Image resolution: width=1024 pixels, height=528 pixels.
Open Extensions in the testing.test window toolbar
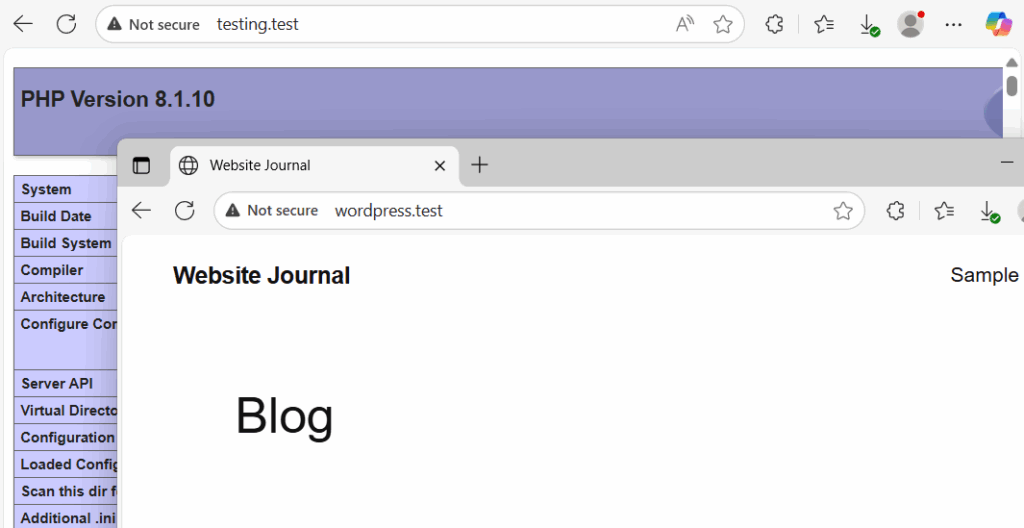click(x=774, y=25)
